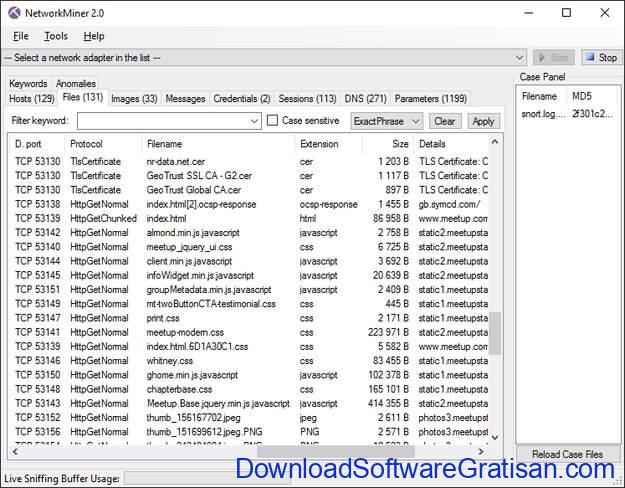The image size is (625, 488).
Task: Click the file list vertical scroll down arrow
Action: [x=495, y=438]
